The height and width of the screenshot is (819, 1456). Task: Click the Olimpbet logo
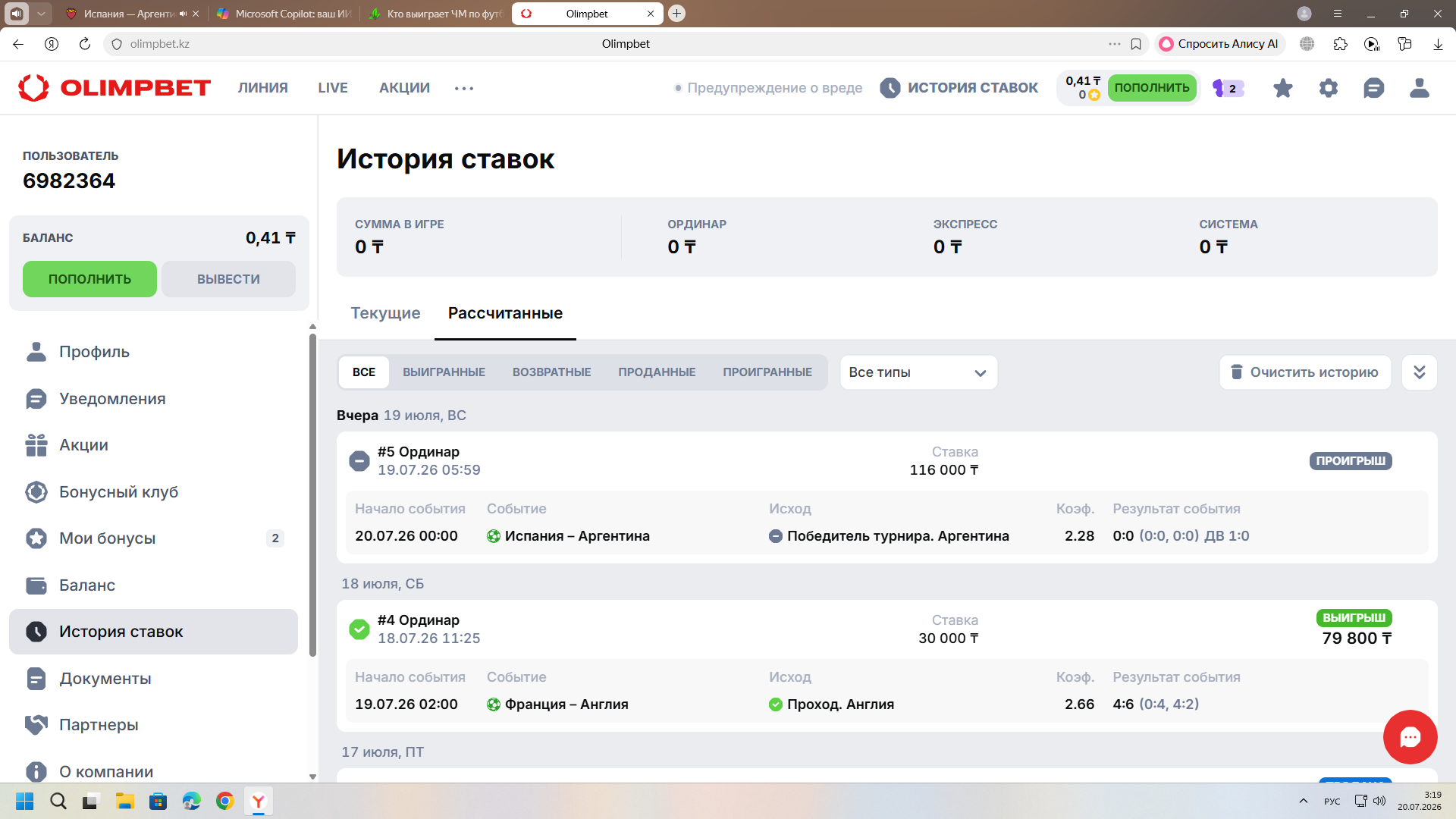click(x=115, y=88)
